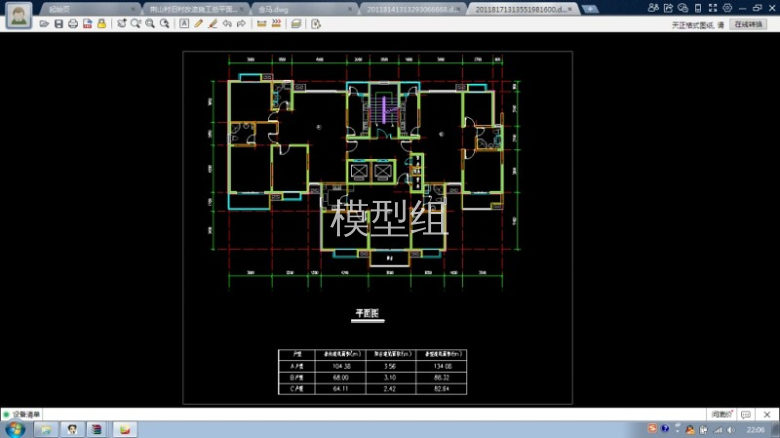
Task: Select the measure area tool icon
Action: coord(276,24)
